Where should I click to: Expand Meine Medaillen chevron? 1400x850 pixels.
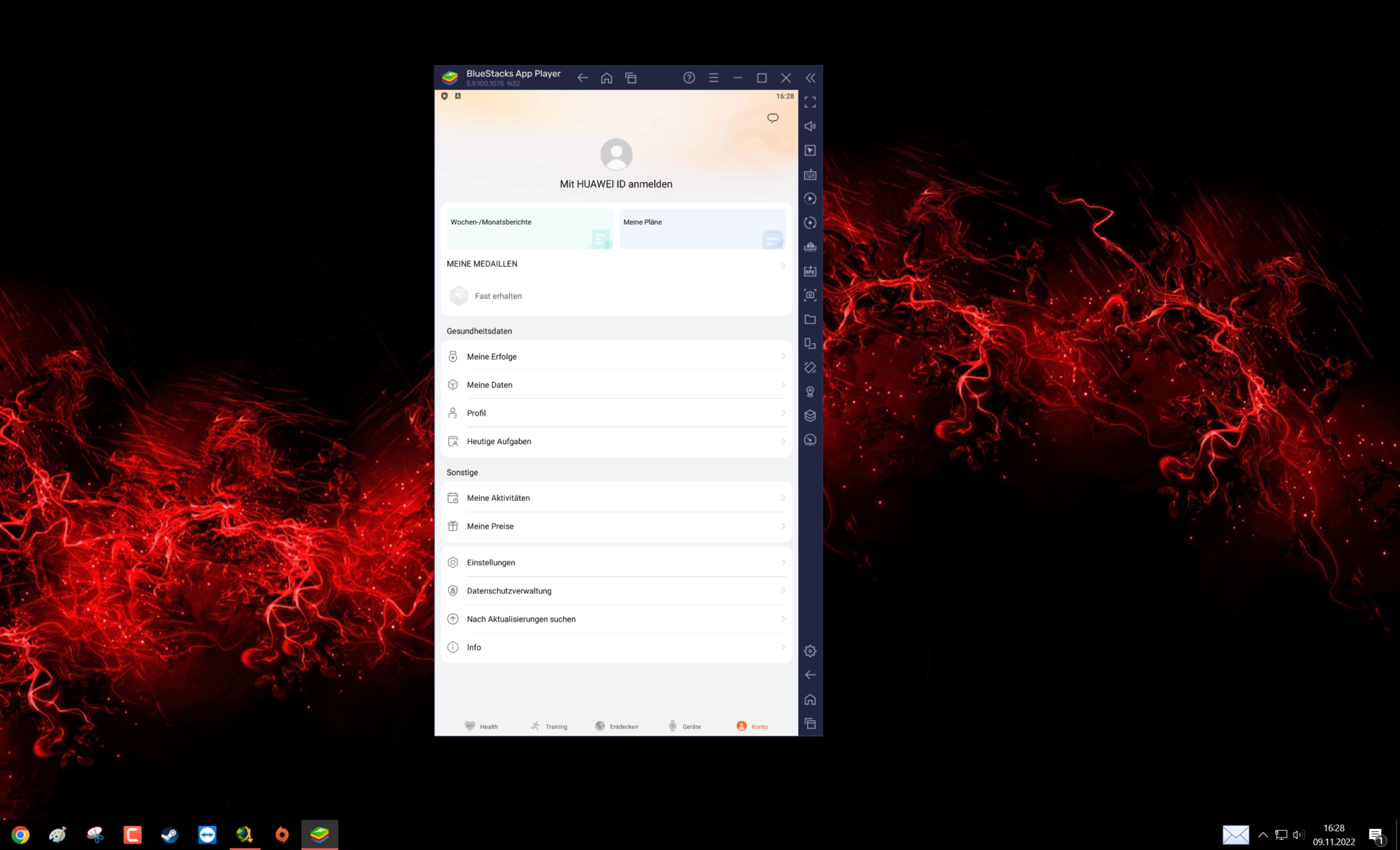(783, 265)
